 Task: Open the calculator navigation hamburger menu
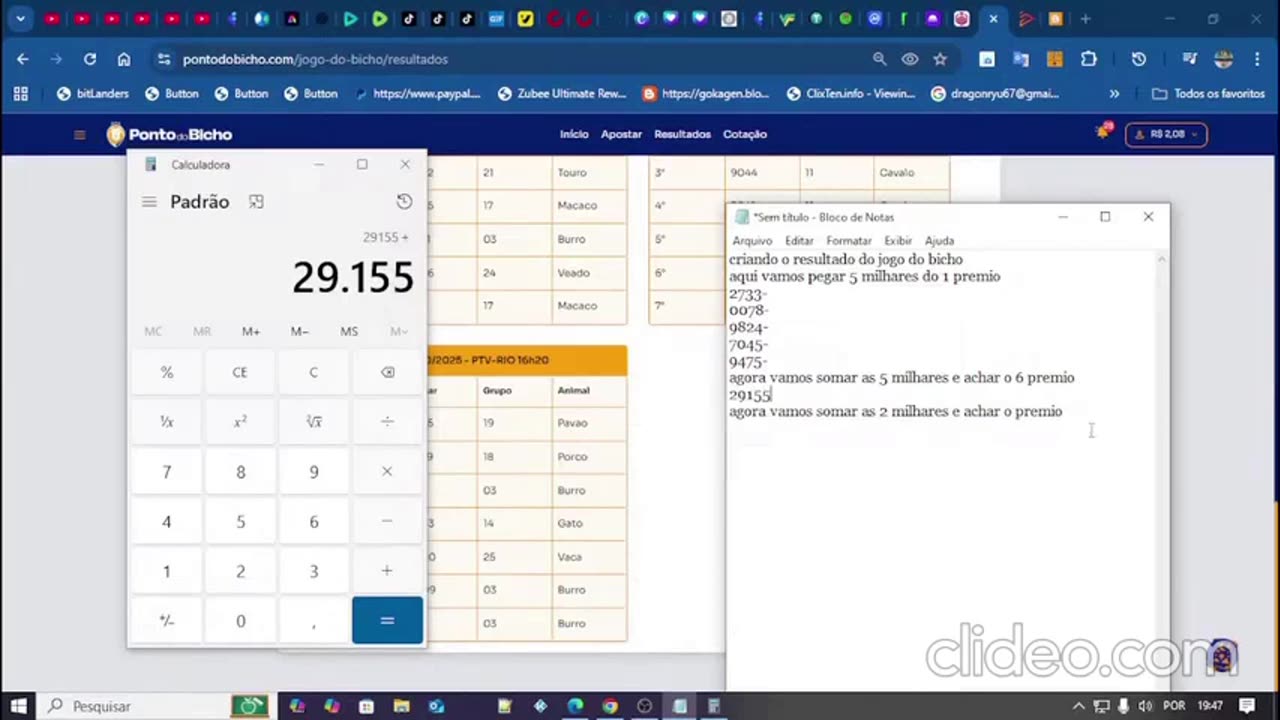tap(149, 202)
